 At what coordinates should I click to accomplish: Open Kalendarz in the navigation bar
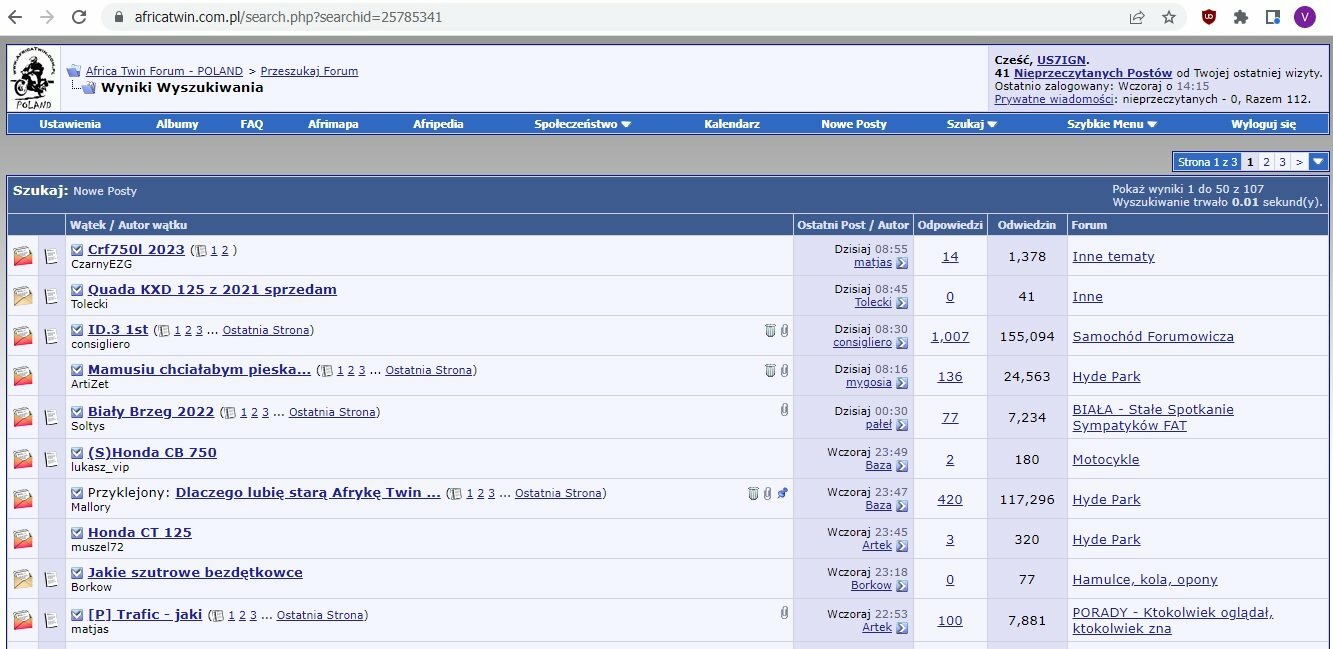pos(732,124)
